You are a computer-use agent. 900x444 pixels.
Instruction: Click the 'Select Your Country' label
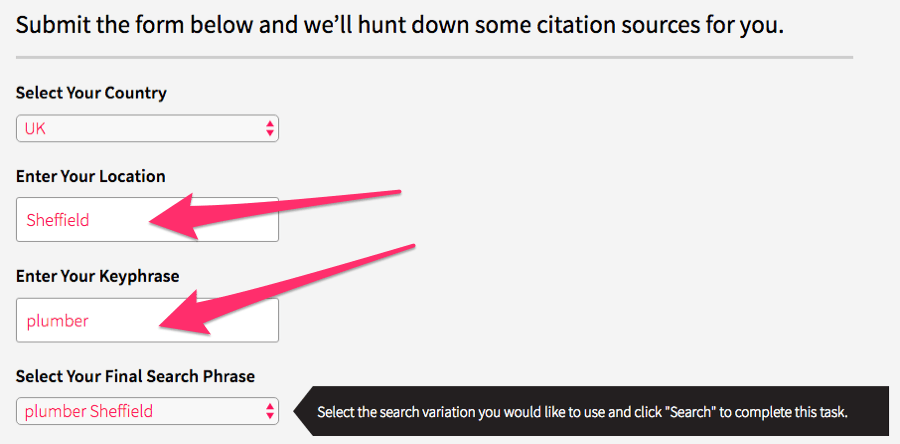point(91,93)
